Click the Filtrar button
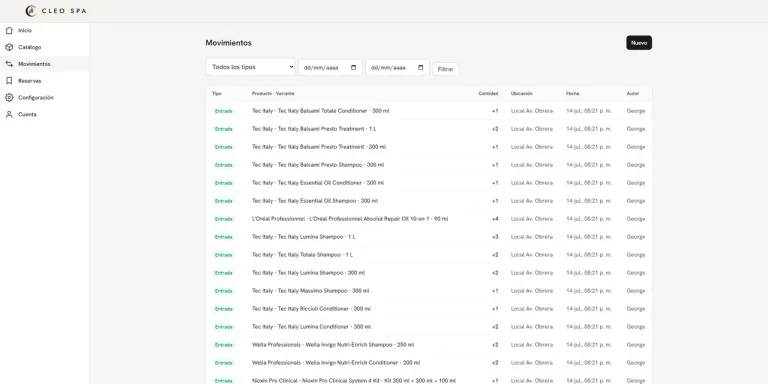 (445, 69)
